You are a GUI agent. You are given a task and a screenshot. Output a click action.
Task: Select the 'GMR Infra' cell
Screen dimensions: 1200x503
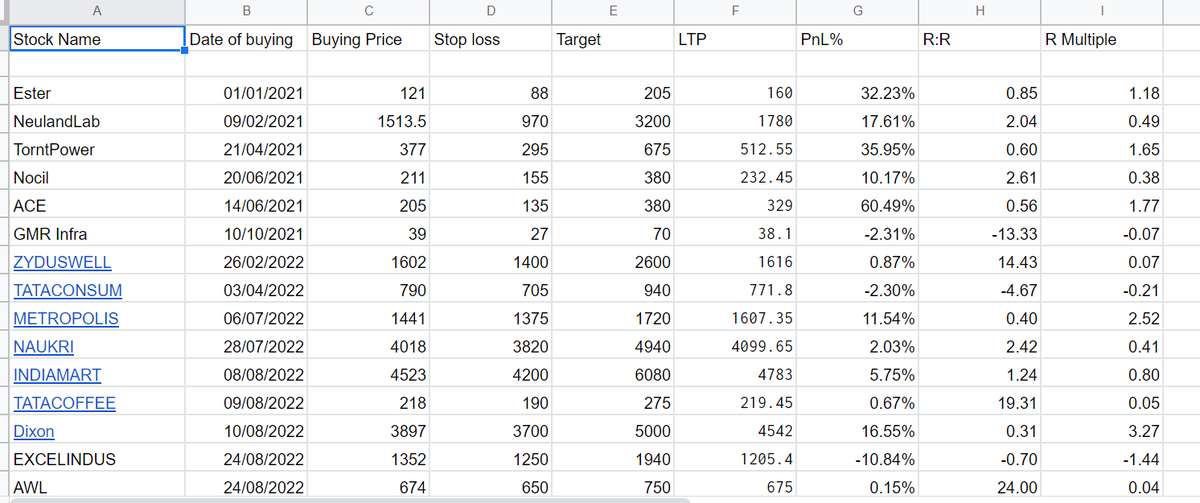pyautogui.click(x=96, y=234)
